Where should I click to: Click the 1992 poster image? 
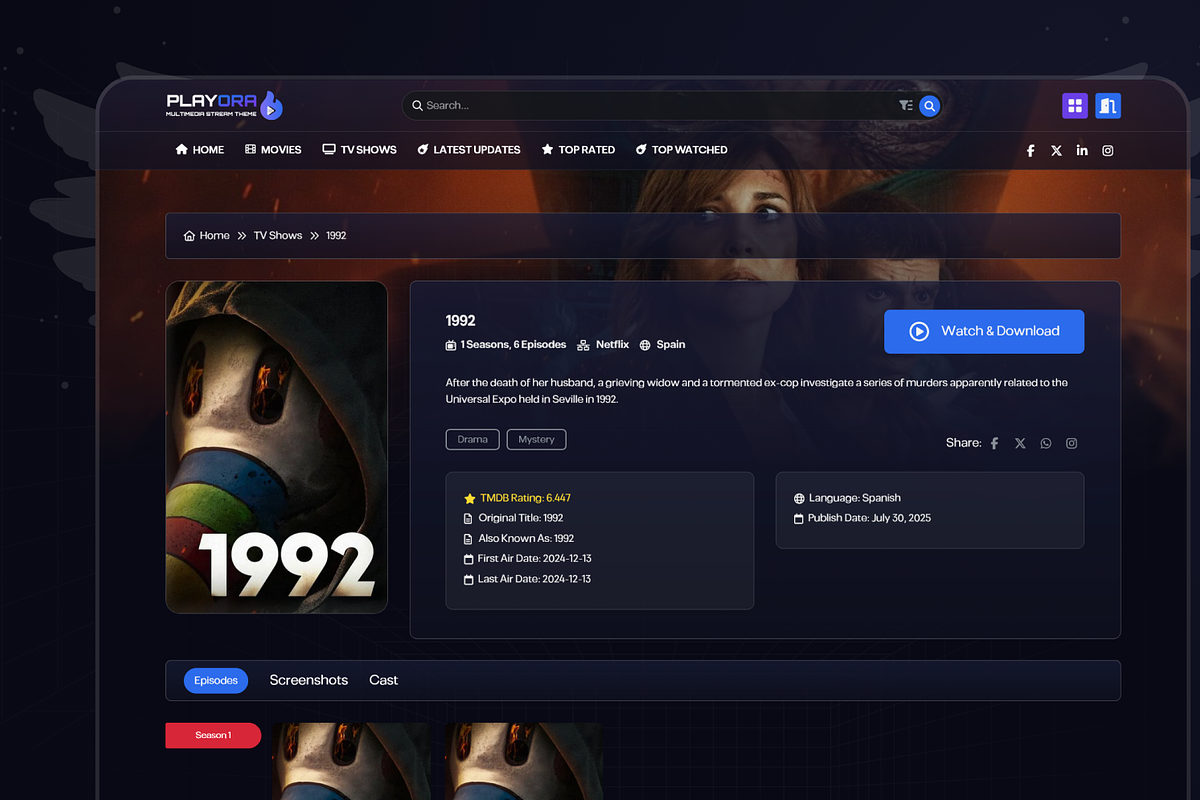pyautogui.click(x=277, y=447)
